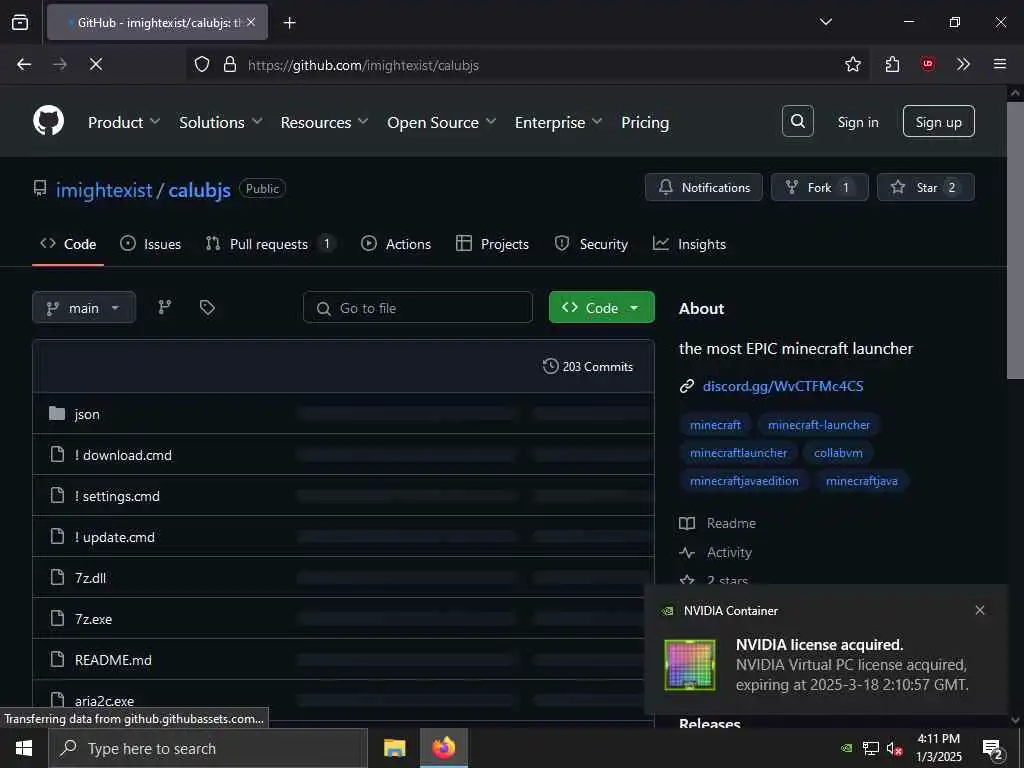
Task: Expand the Product menu
Action: [x=123, y=122]
